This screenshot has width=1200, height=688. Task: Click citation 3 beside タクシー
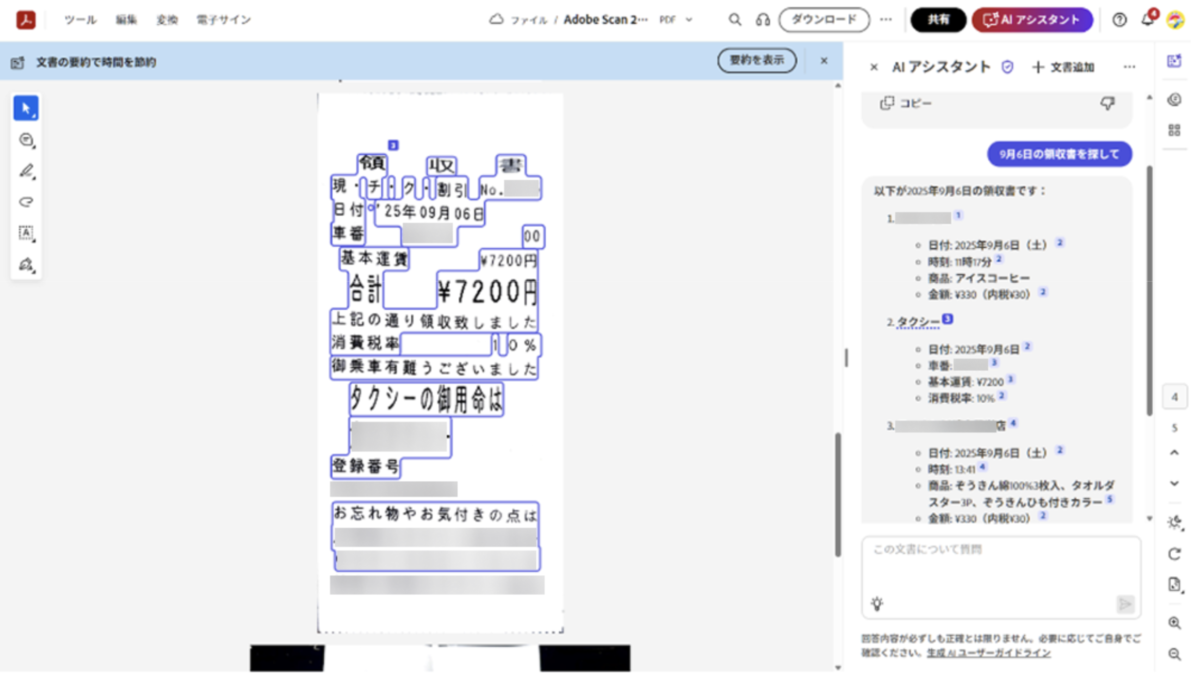[947, 320]
